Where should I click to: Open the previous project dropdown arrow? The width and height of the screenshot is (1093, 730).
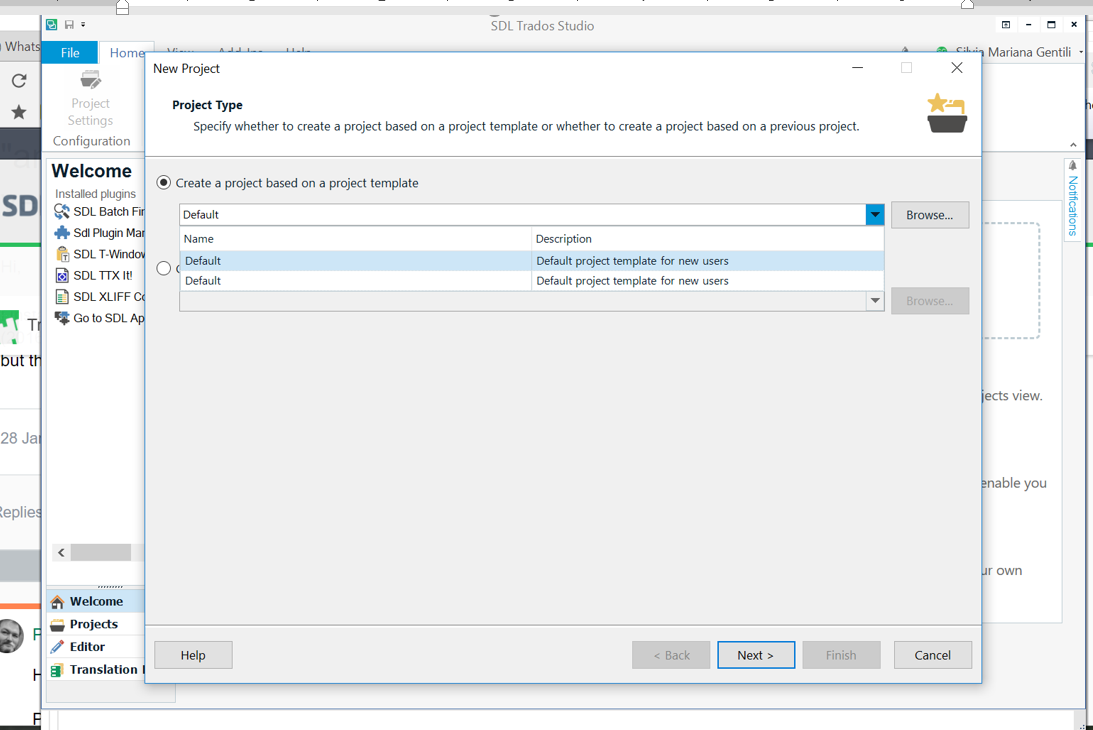(x=875, y=301)
